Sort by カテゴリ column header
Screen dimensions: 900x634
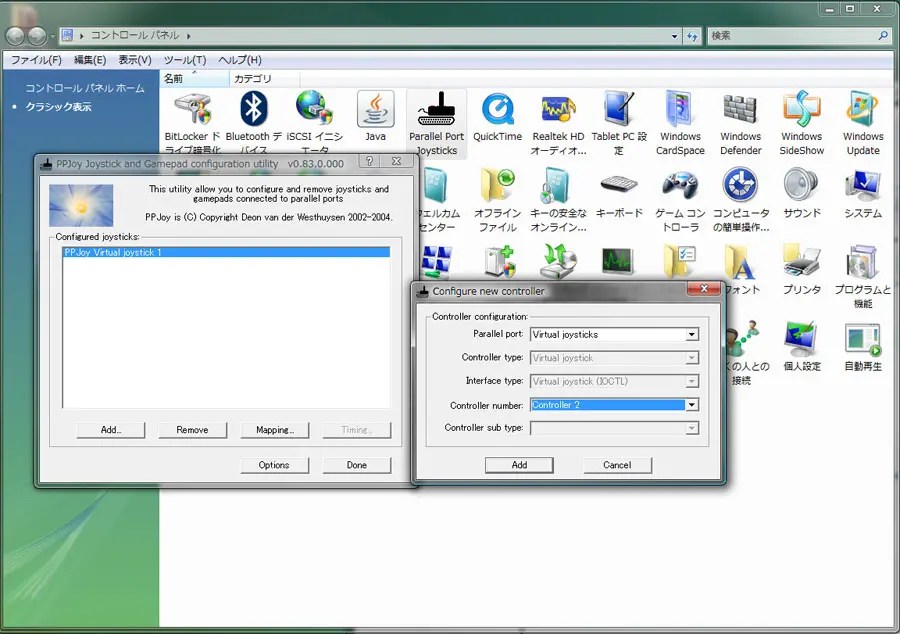(264, 79)
